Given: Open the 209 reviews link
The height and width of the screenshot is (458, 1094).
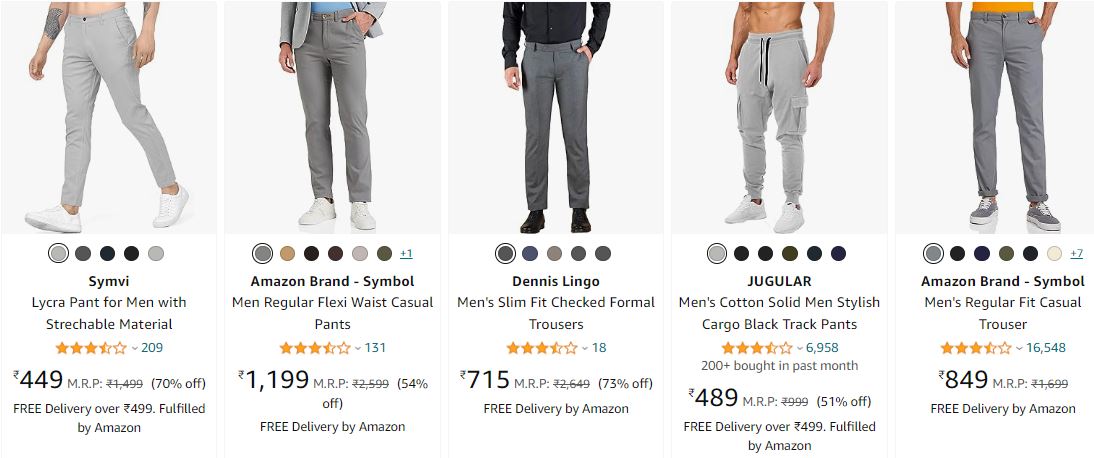Looking at the screenshot, I should (152, 348).
